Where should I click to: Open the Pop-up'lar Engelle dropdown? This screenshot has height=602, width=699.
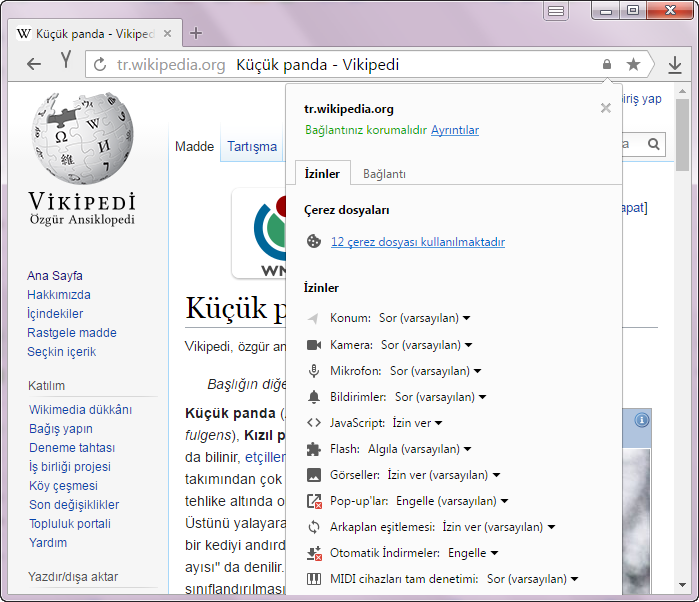pos(452,501)
